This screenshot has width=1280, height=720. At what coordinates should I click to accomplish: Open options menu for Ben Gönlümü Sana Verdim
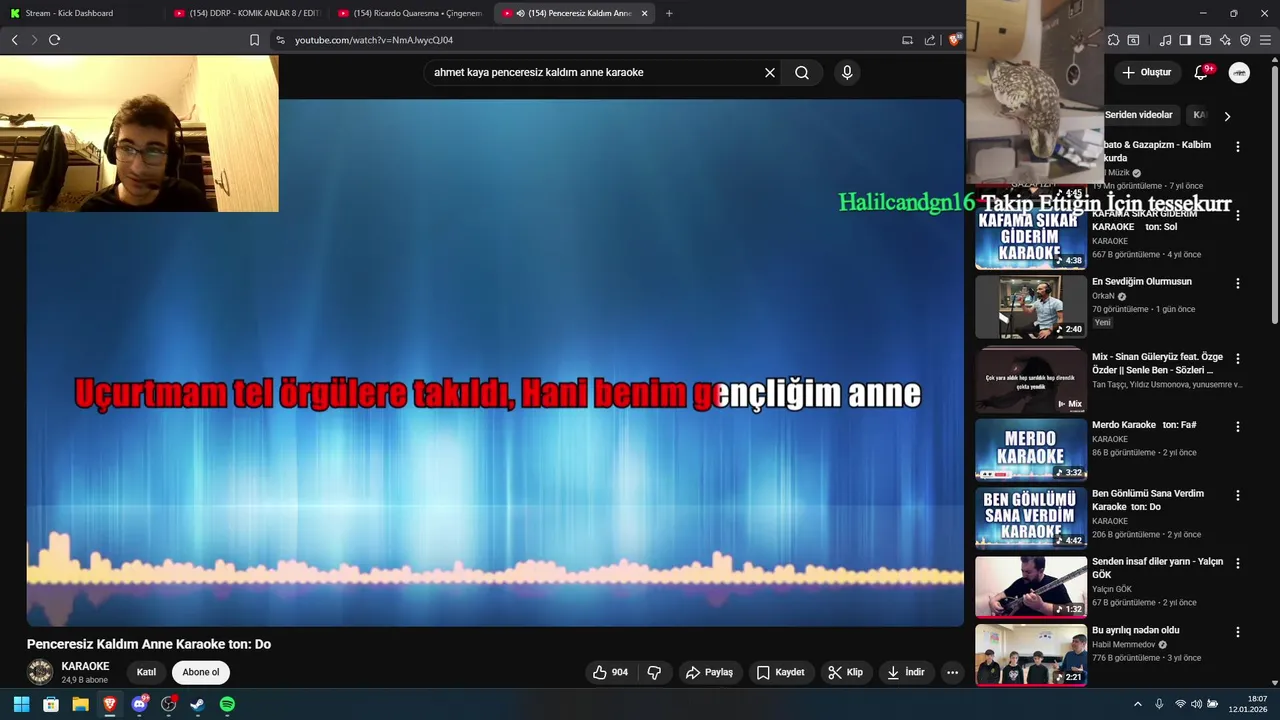coord(1238,495)
